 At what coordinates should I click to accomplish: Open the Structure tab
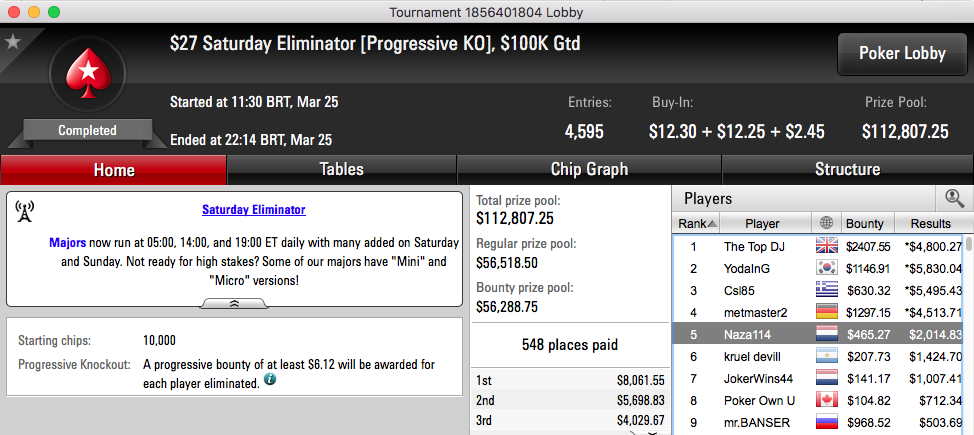coord(847,170)
